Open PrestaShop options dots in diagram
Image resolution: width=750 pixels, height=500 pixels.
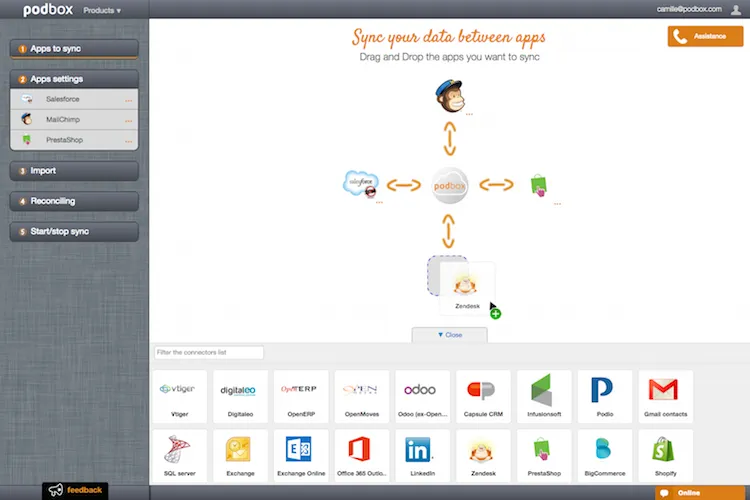coord(557,204)
